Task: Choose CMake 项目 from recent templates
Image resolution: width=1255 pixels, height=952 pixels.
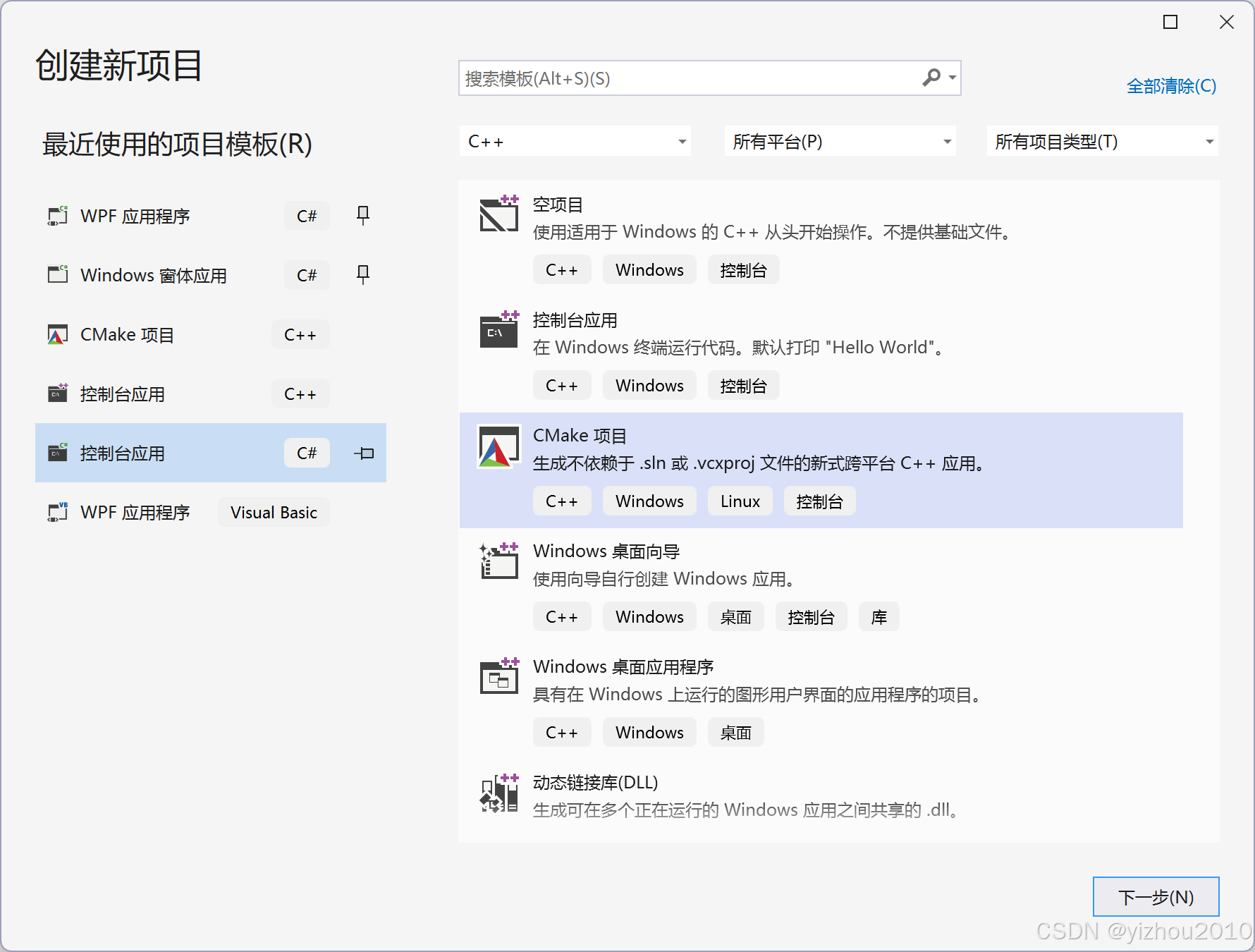Action: coord(127,334)
